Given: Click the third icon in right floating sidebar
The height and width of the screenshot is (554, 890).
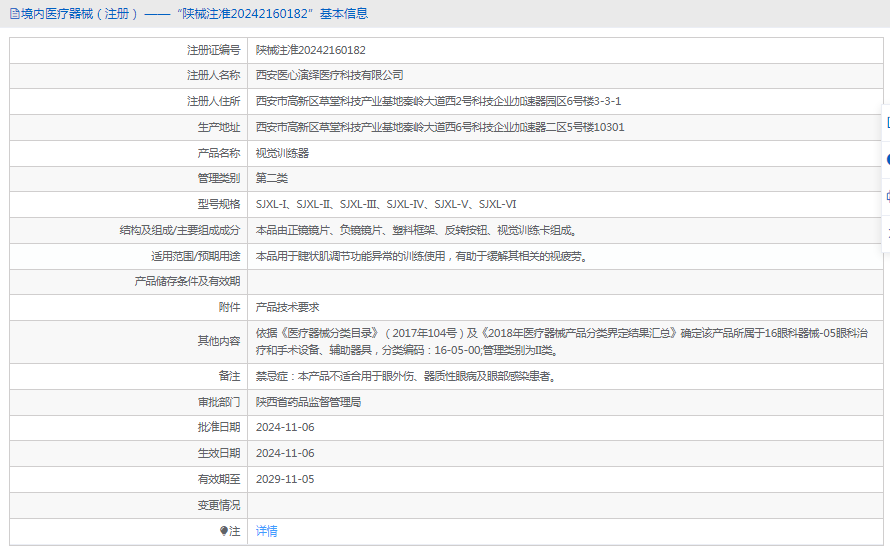Looking at the screenshot, I should point(887,196).
